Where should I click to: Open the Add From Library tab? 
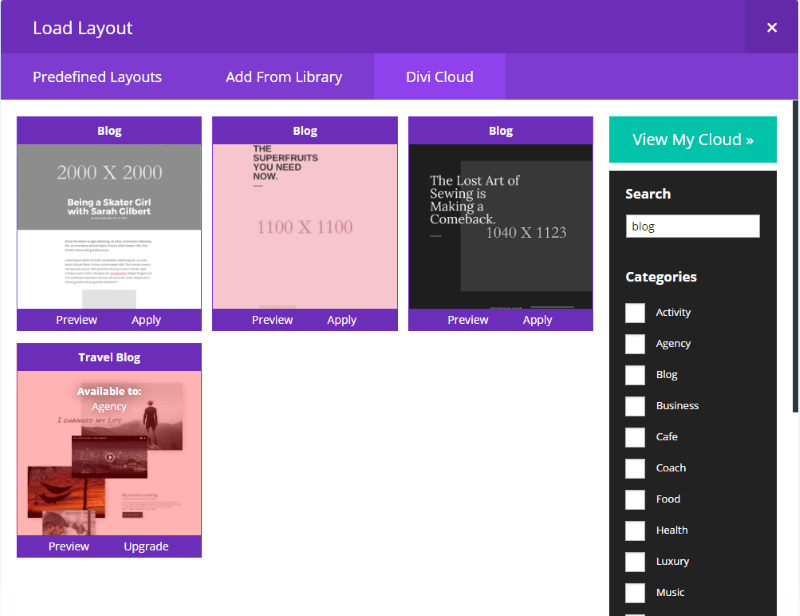pyautogui.click(x=284, y=77)
